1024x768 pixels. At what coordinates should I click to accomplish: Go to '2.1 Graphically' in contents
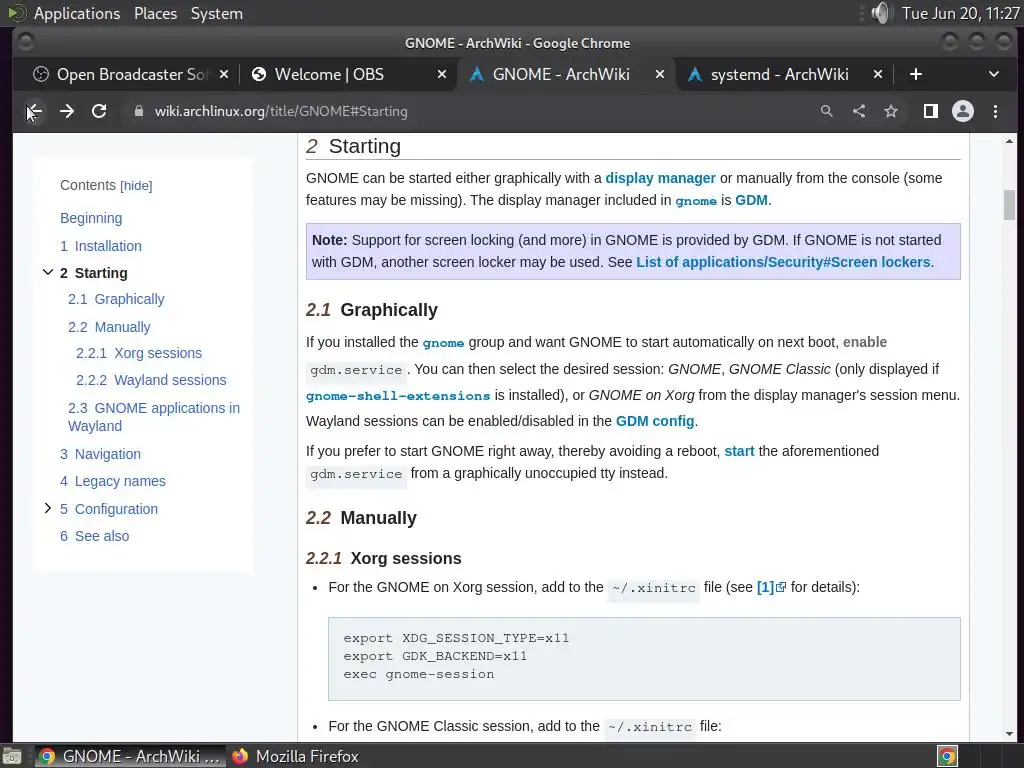pos(116,299)
